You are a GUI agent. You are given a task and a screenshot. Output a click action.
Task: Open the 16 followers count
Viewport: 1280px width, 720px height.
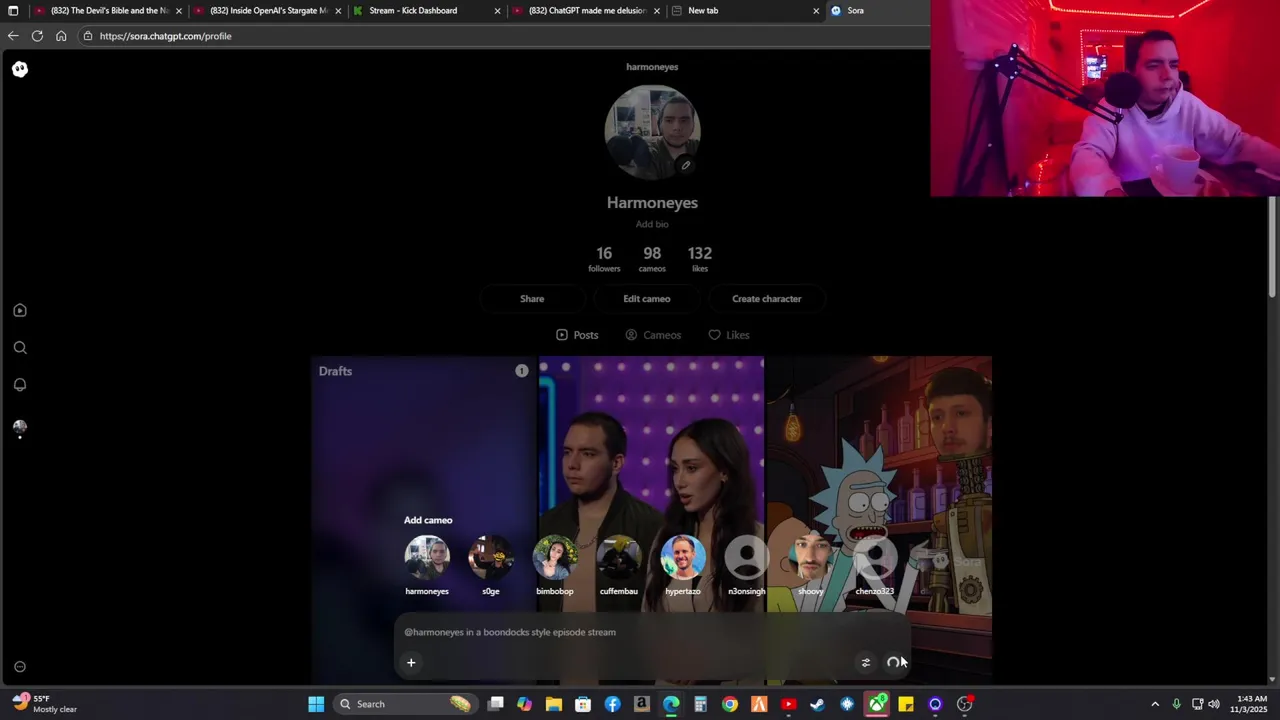click(x=604, y=258)
